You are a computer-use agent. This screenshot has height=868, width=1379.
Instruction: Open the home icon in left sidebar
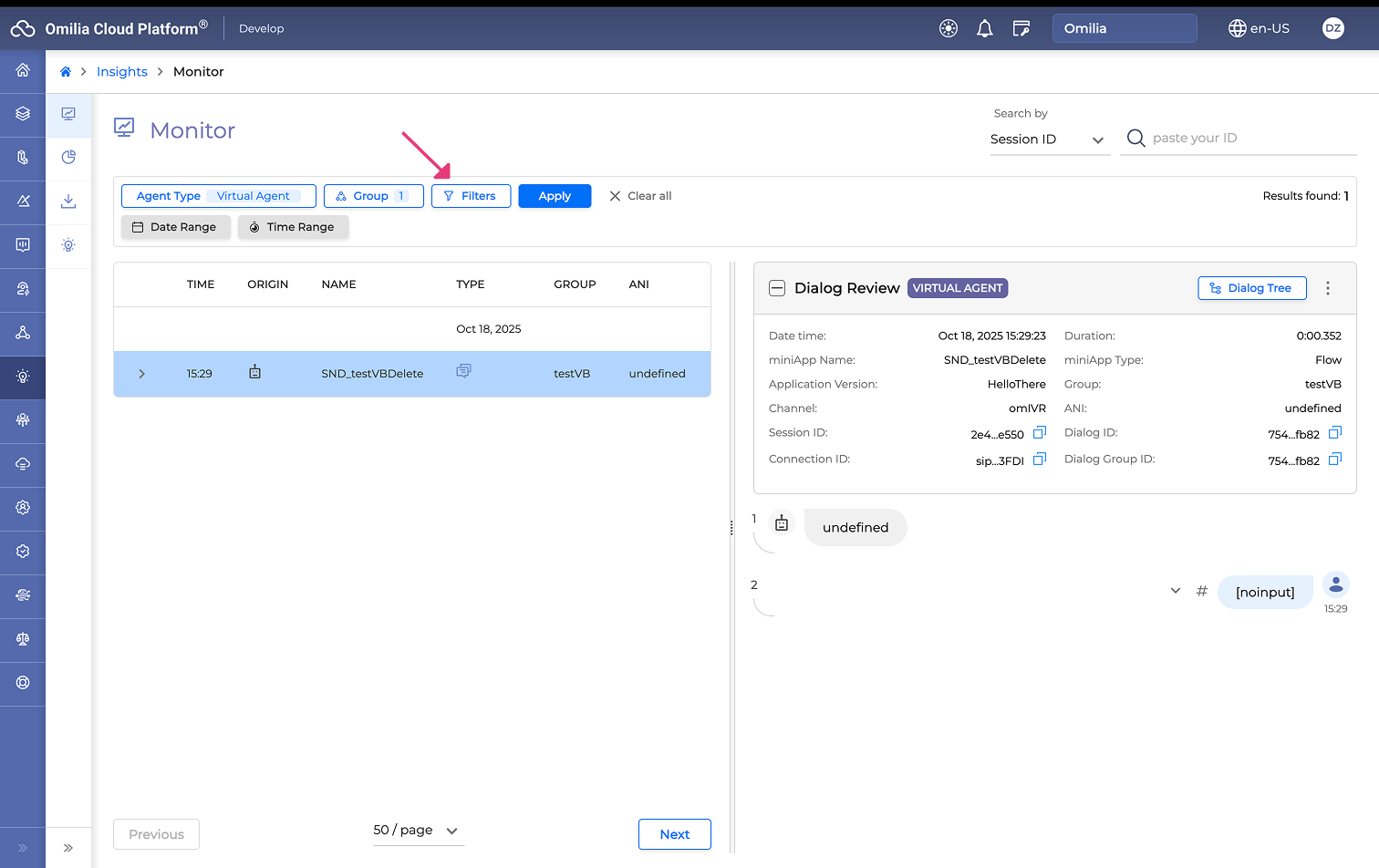(23, 70)
